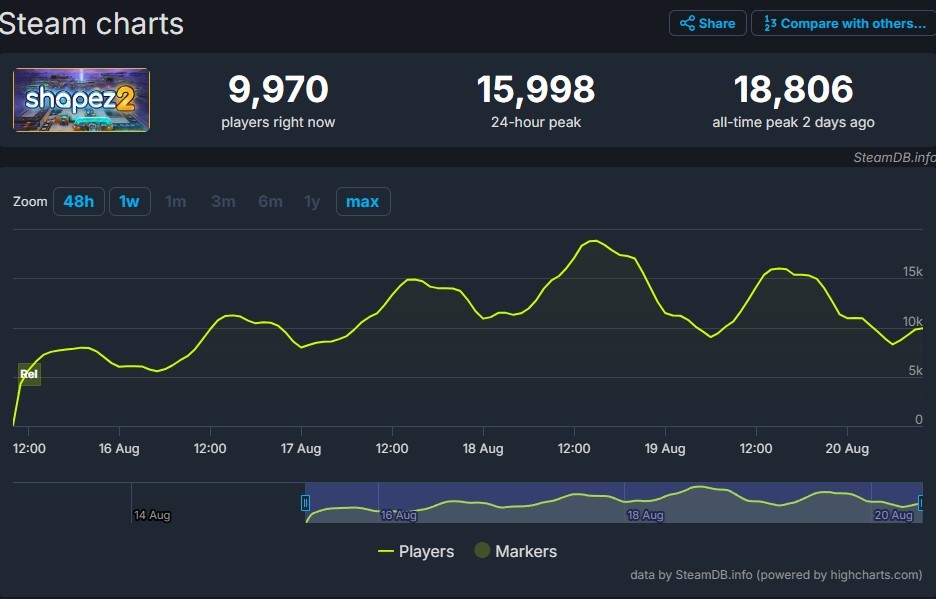Grab the left navigator range handle
Screen dimensions: 936x599
click(x=305, y=503)
